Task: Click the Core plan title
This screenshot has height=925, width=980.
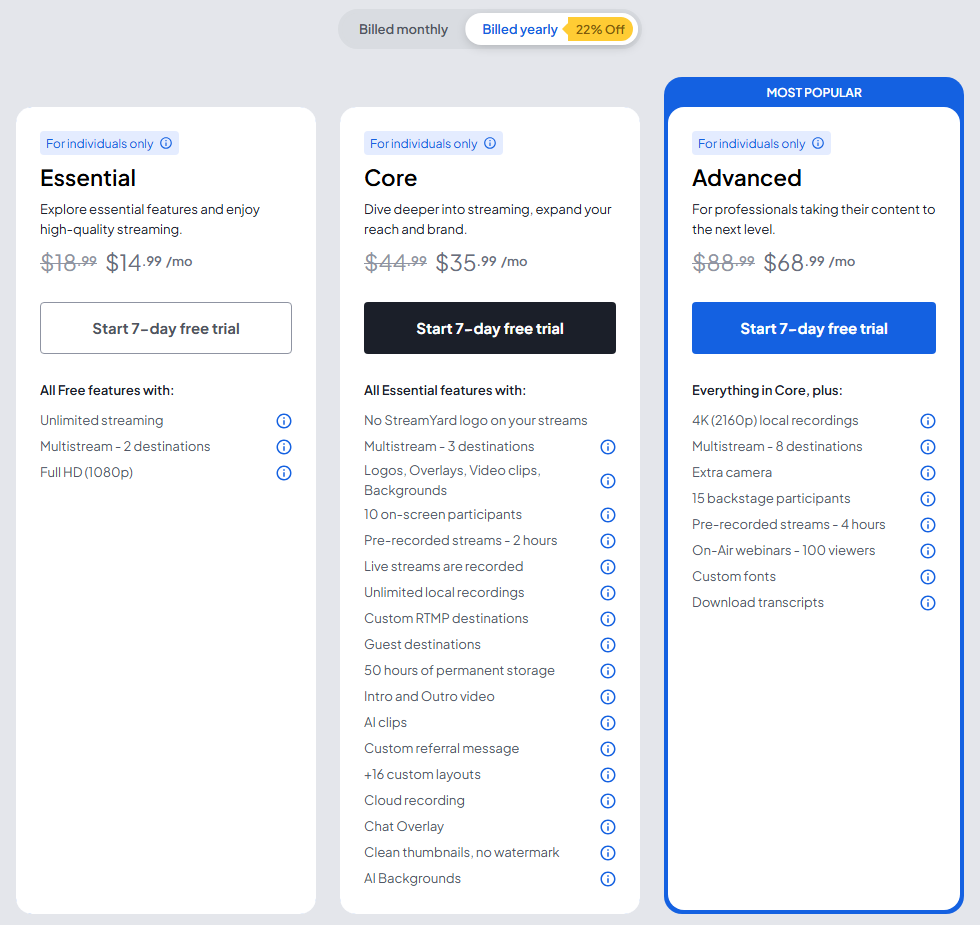Action: [x=391, y=178]
